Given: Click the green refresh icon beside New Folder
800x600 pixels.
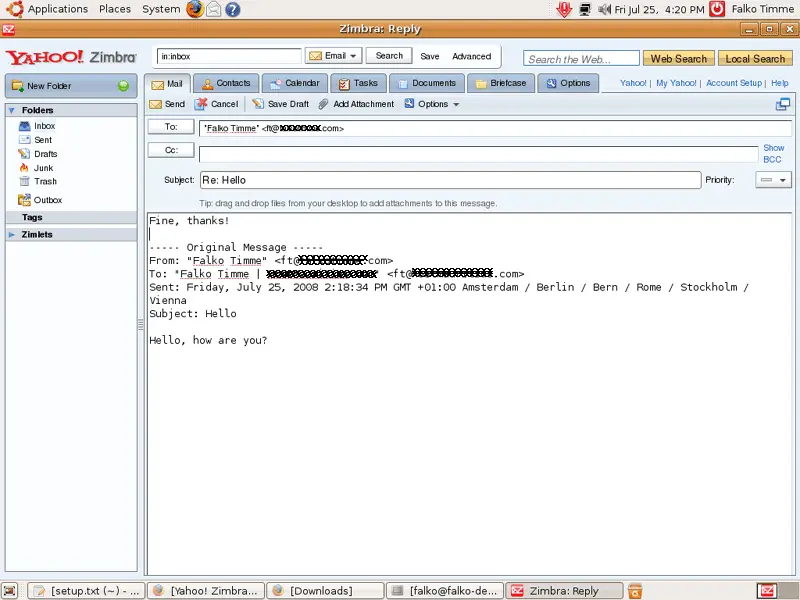Looking at the screenshot, I should pyautogui.click(x=123, y=86).
